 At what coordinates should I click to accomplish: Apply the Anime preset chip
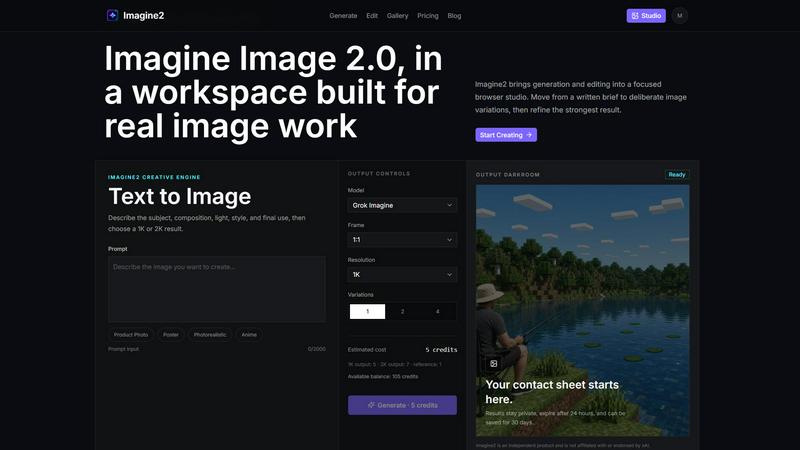(x=249, y=335)
